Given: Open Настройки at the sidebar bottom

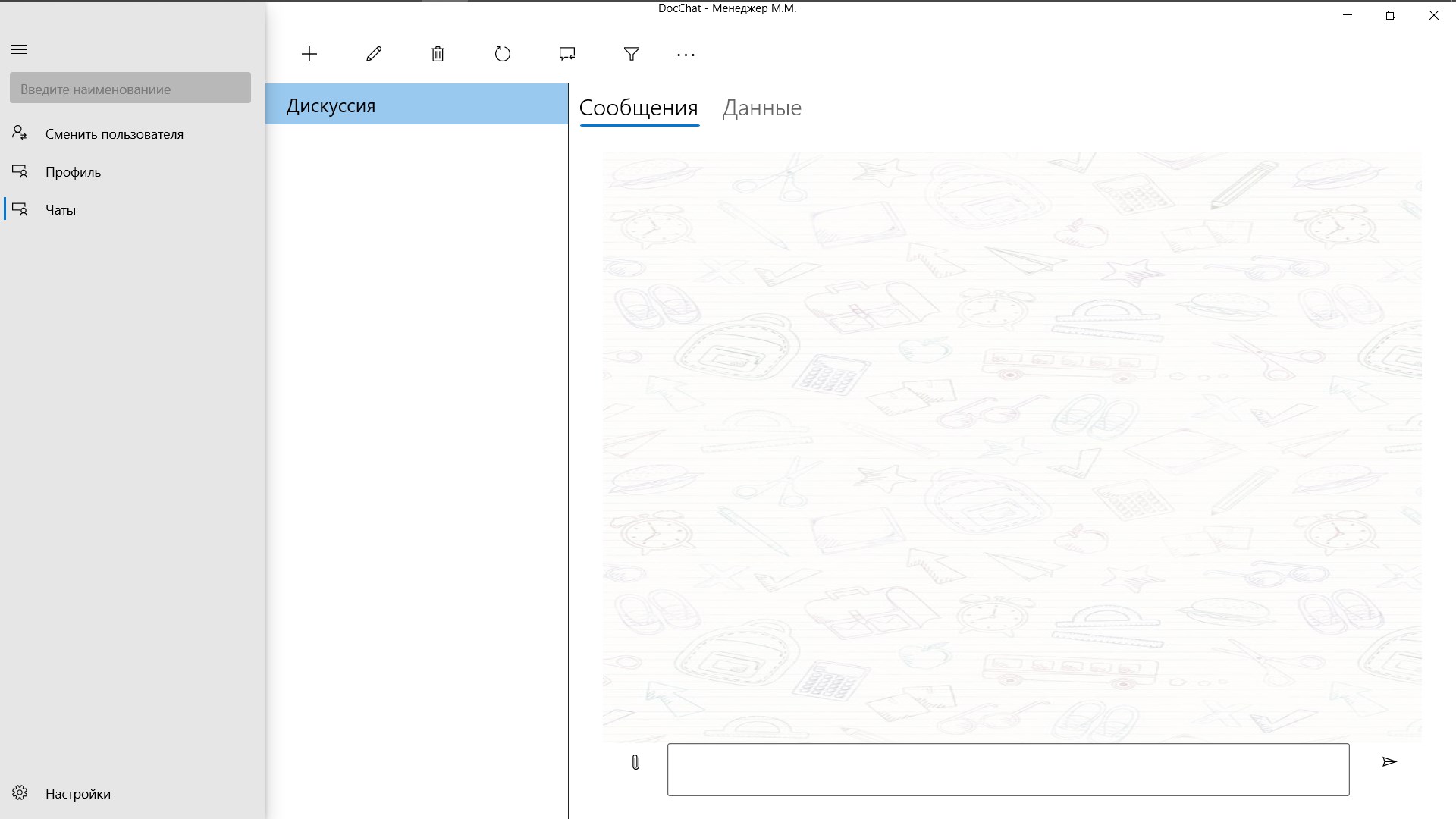Looking at the screenshot, I should point(77,794).
